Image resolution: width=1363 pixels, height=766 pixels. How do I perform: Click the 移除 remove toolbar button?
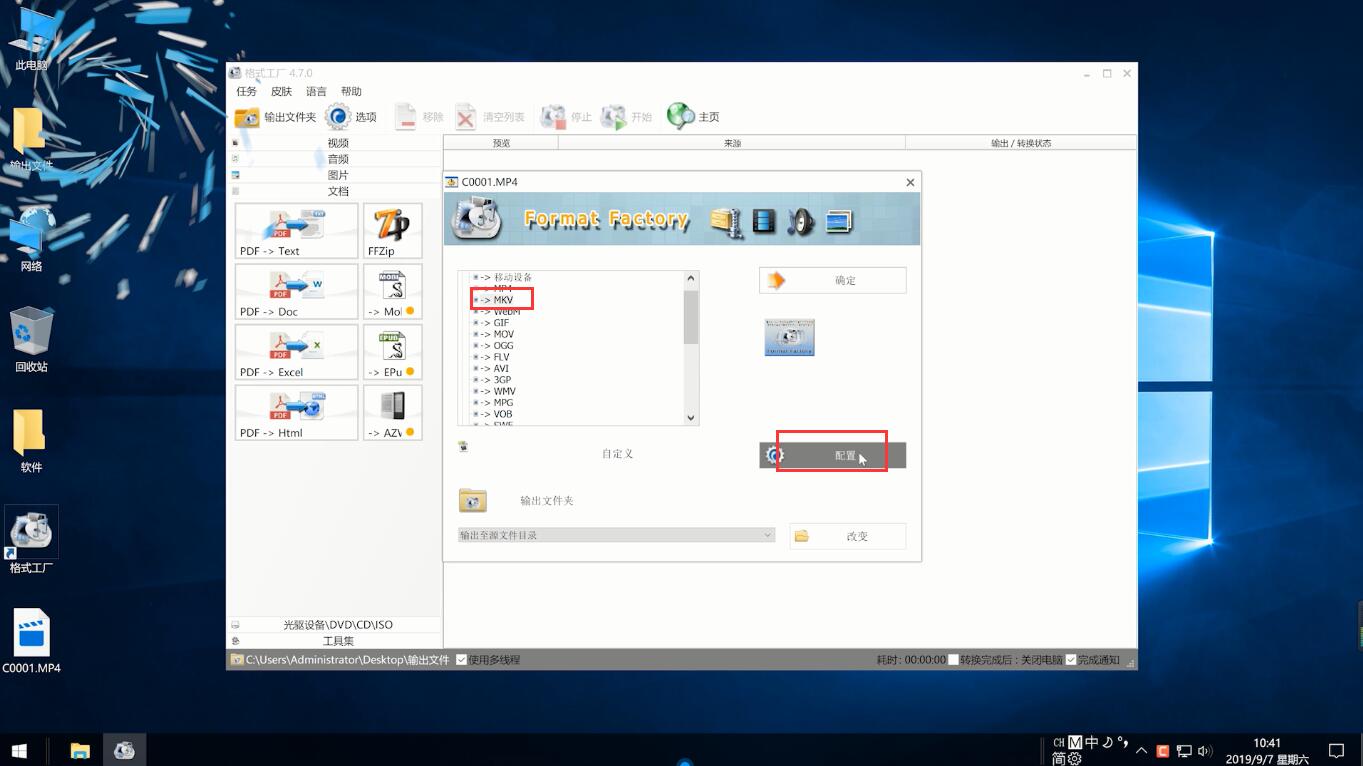(x=418, y=117)
